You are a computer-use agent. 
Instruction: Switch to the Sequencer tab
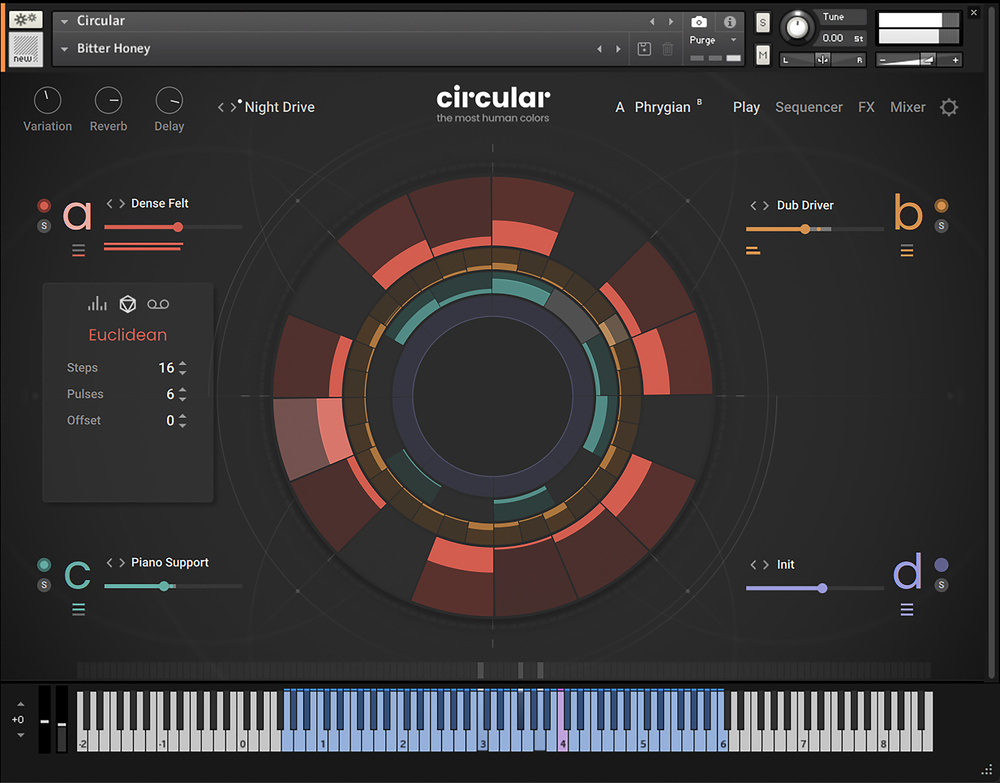(809, 107)
